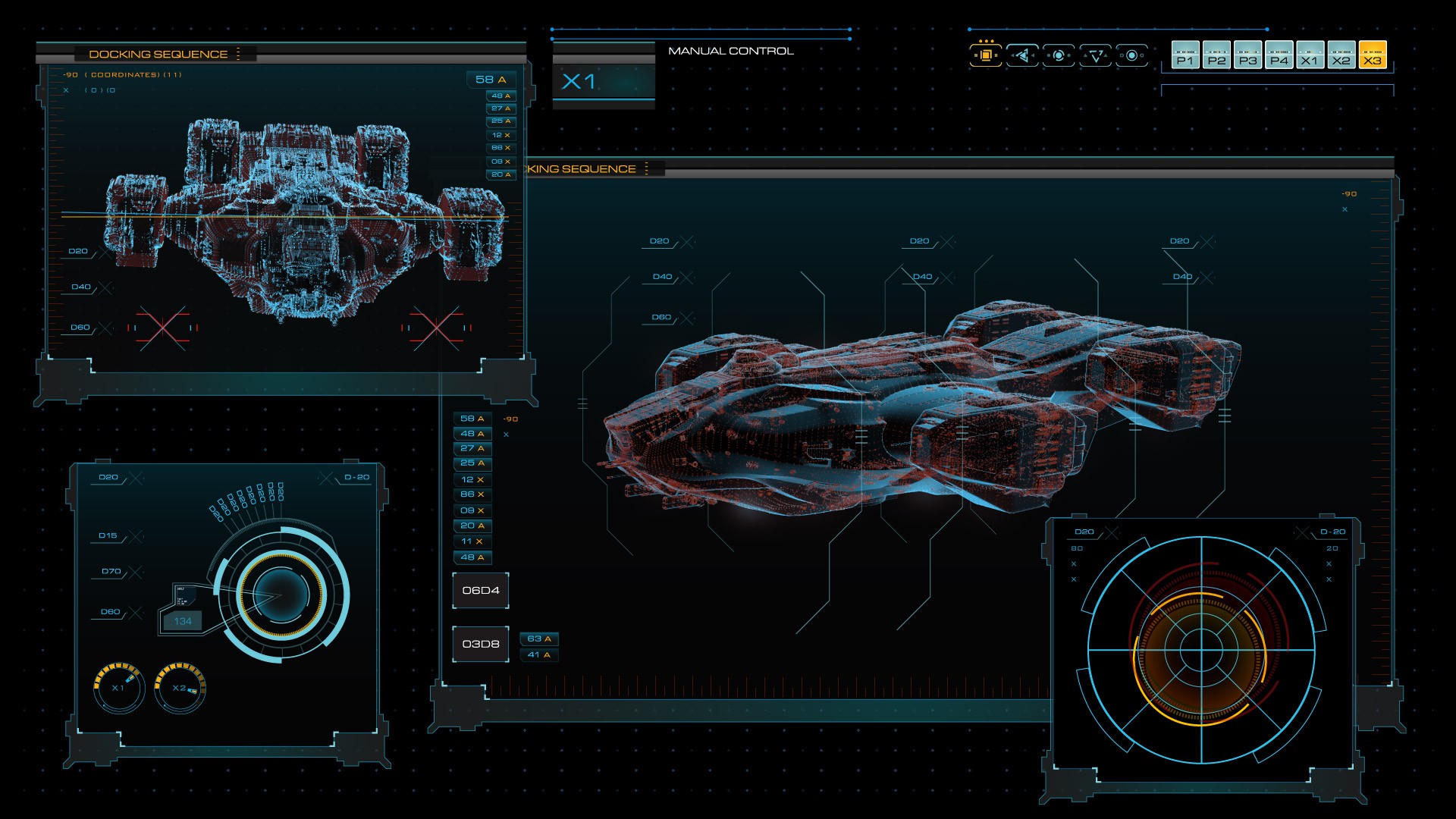This screenshot has width=1456, height=819.
Task: Select the 27 A entry in center list
Action: 472,448
